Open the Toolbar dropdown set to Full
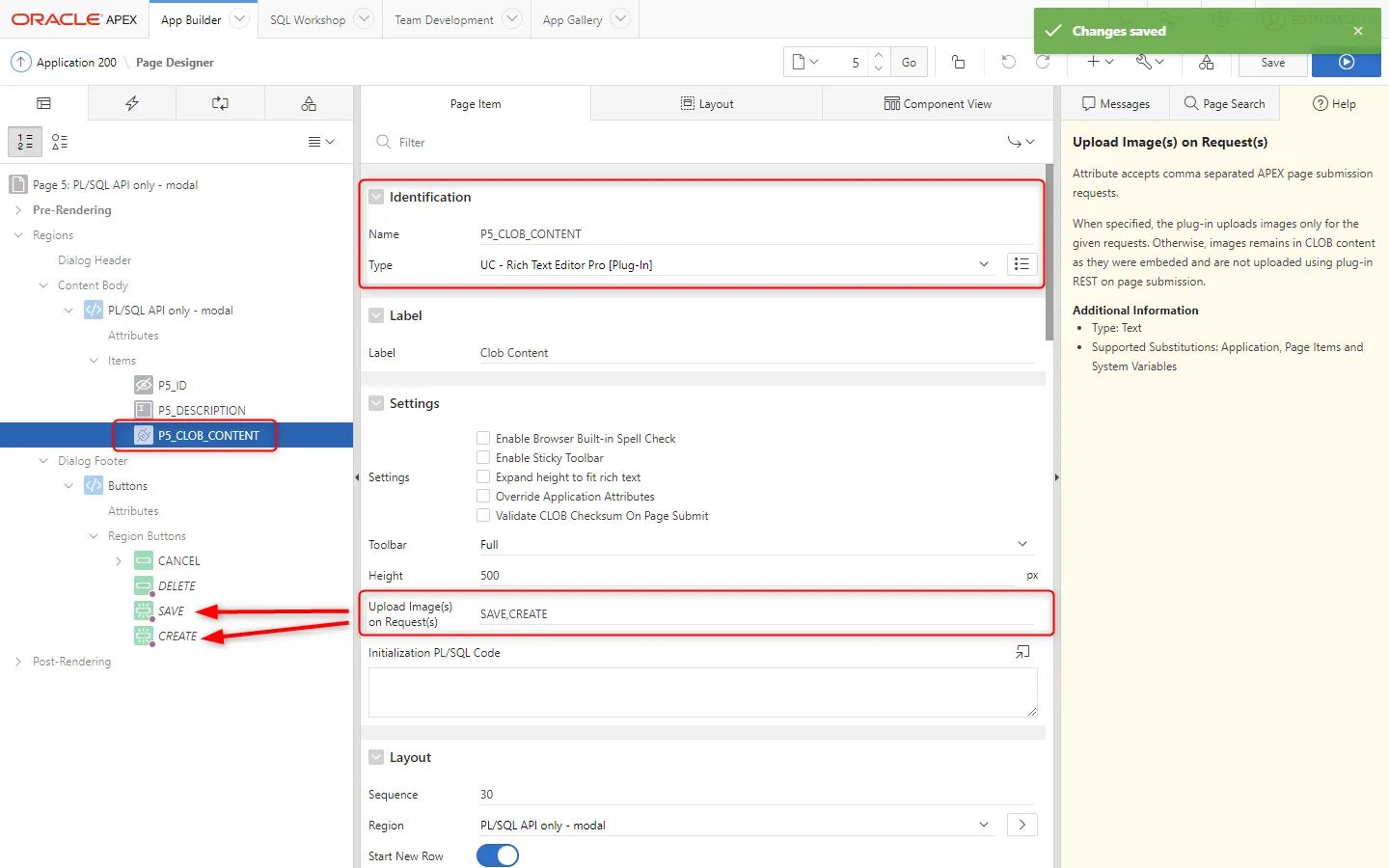The image size is (1389, 868). [752, 545]
